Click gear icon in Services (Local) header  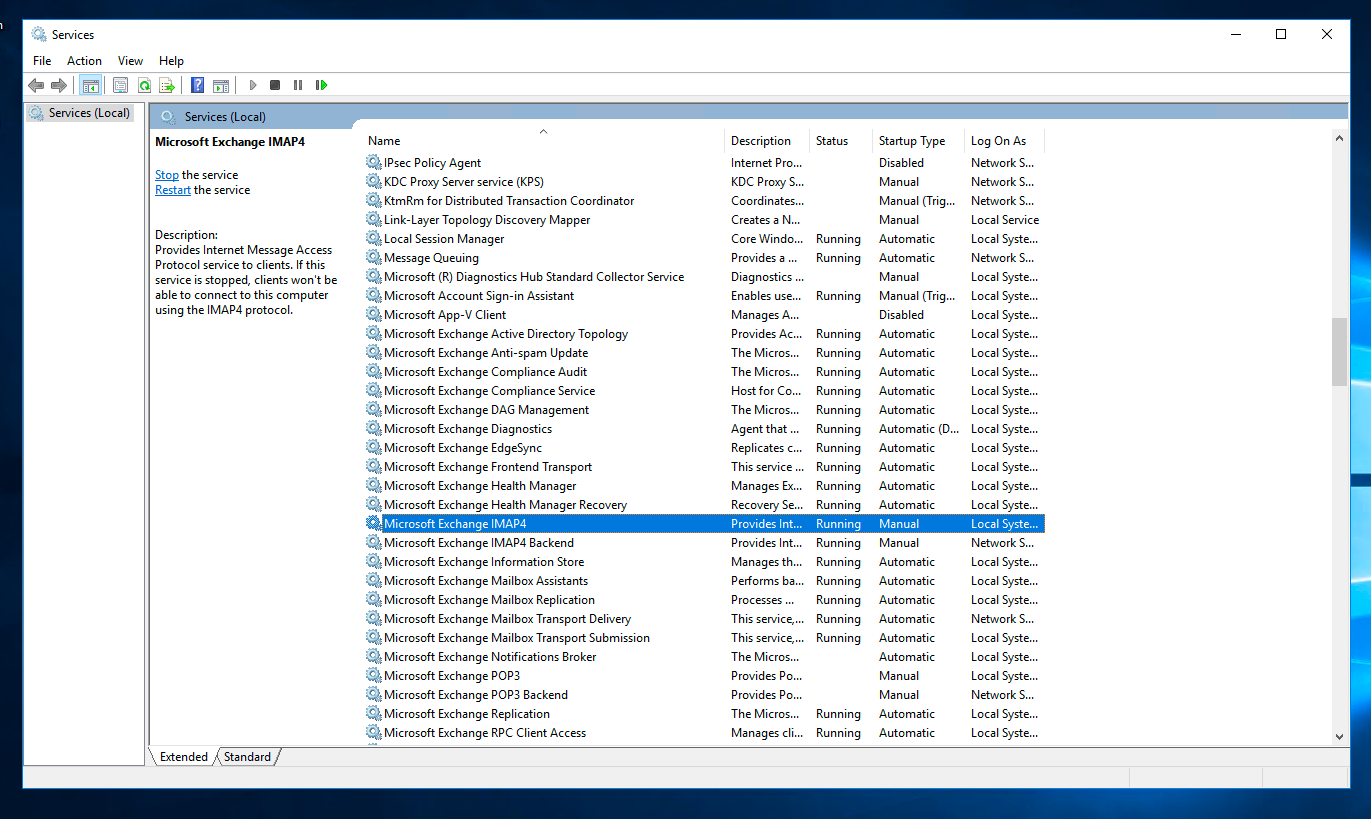pyautogui.click(x=168, y=117)
